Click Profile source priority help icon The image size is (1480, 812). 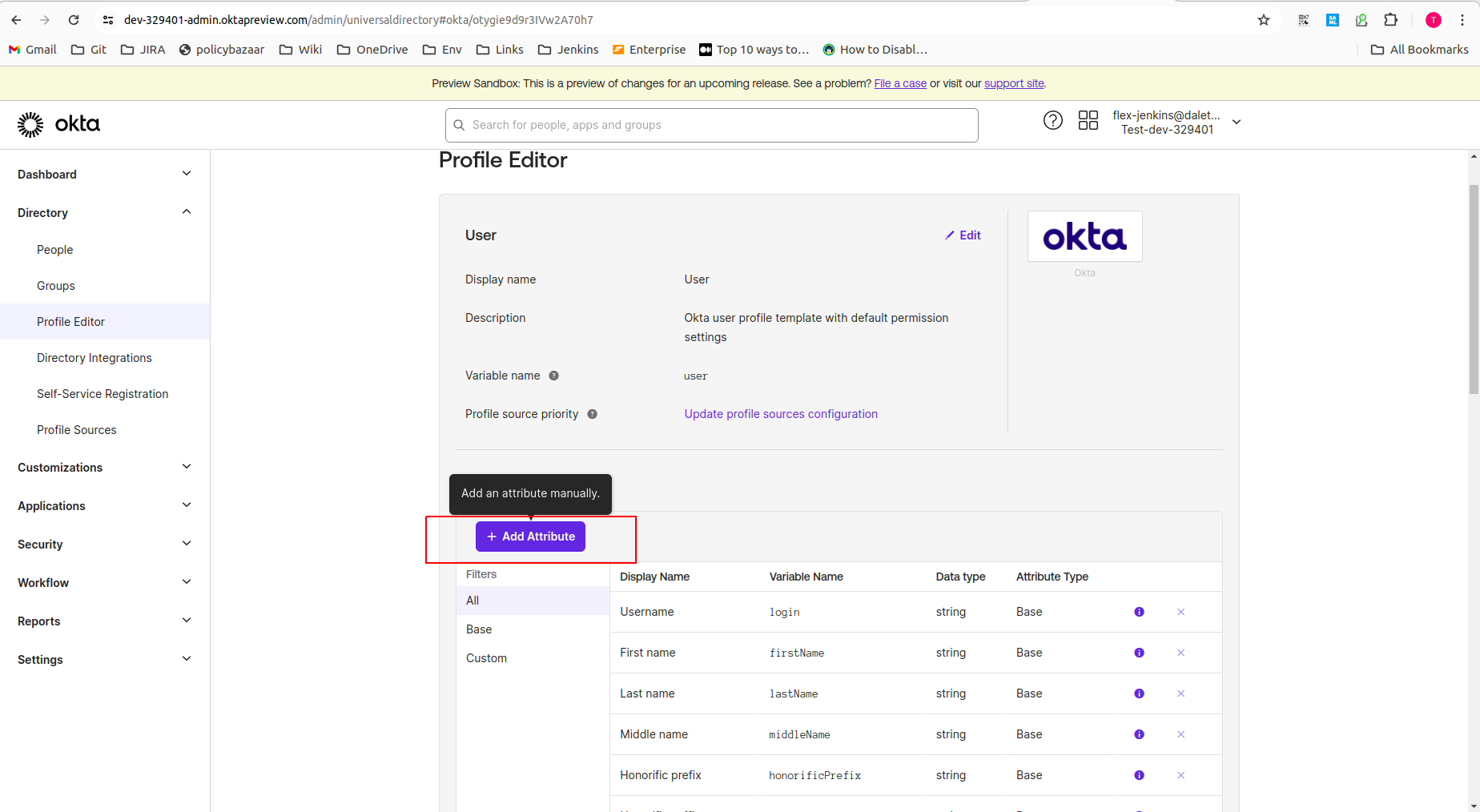coord(592,414)
